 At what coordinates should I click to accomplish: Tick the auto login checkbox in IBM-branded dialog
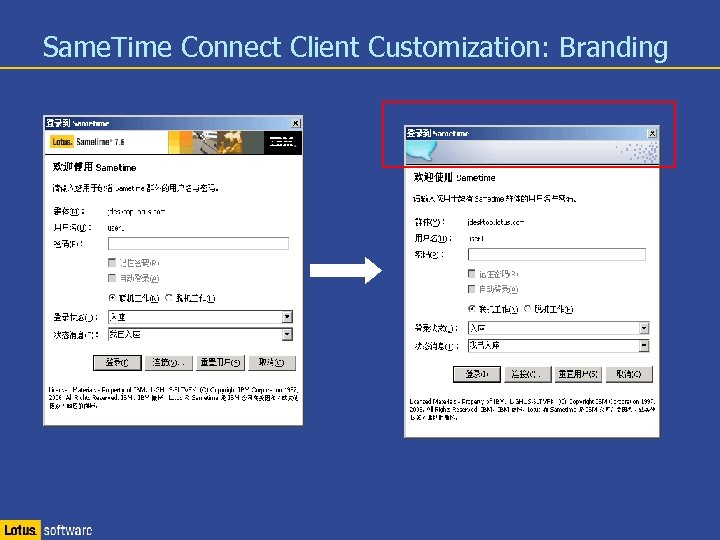(x=112, y=278)
